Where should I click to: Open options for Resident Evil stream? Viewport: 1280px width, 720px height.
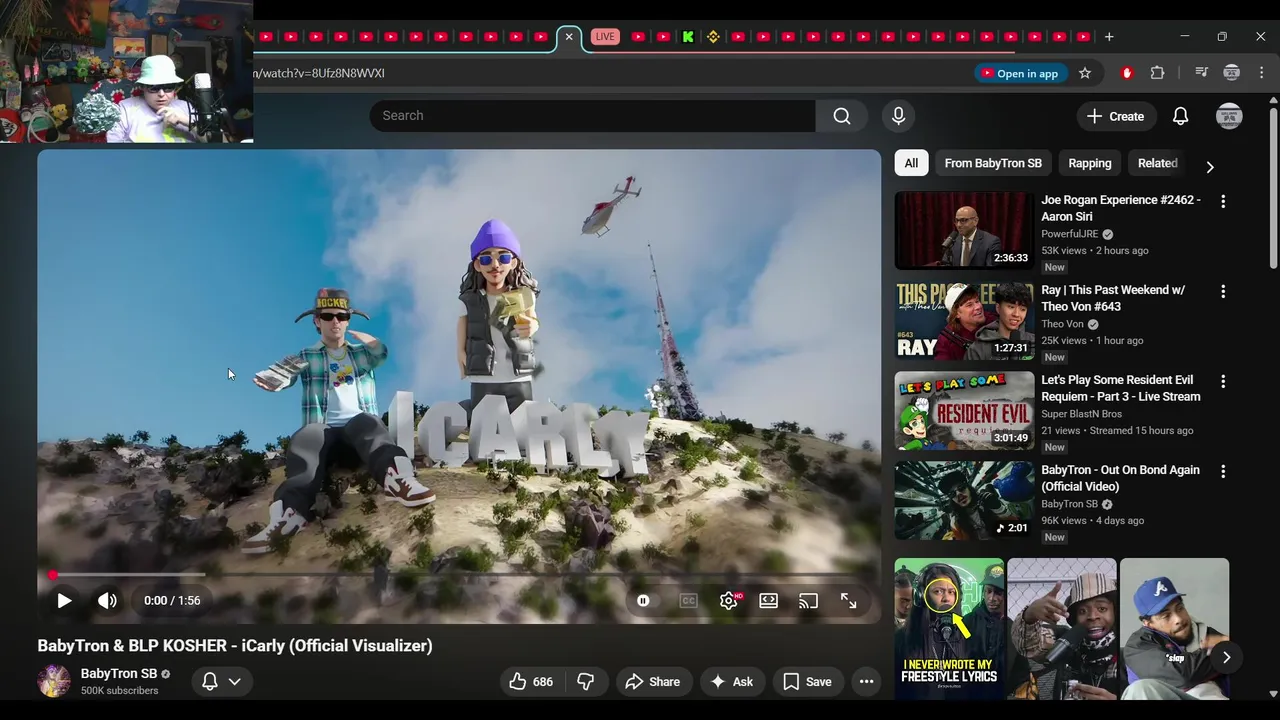click(x=1223, y=381)
